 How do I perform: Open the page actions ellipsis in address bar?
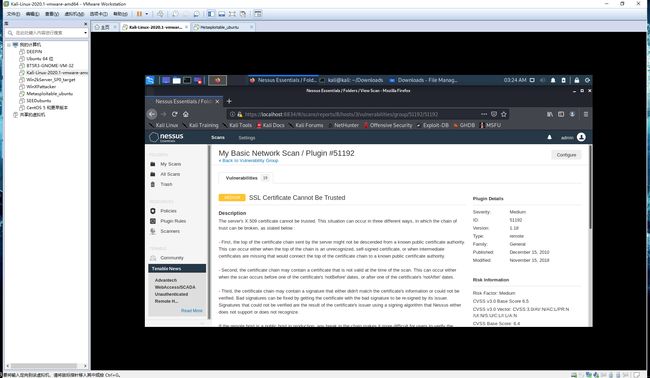[484, 114]
